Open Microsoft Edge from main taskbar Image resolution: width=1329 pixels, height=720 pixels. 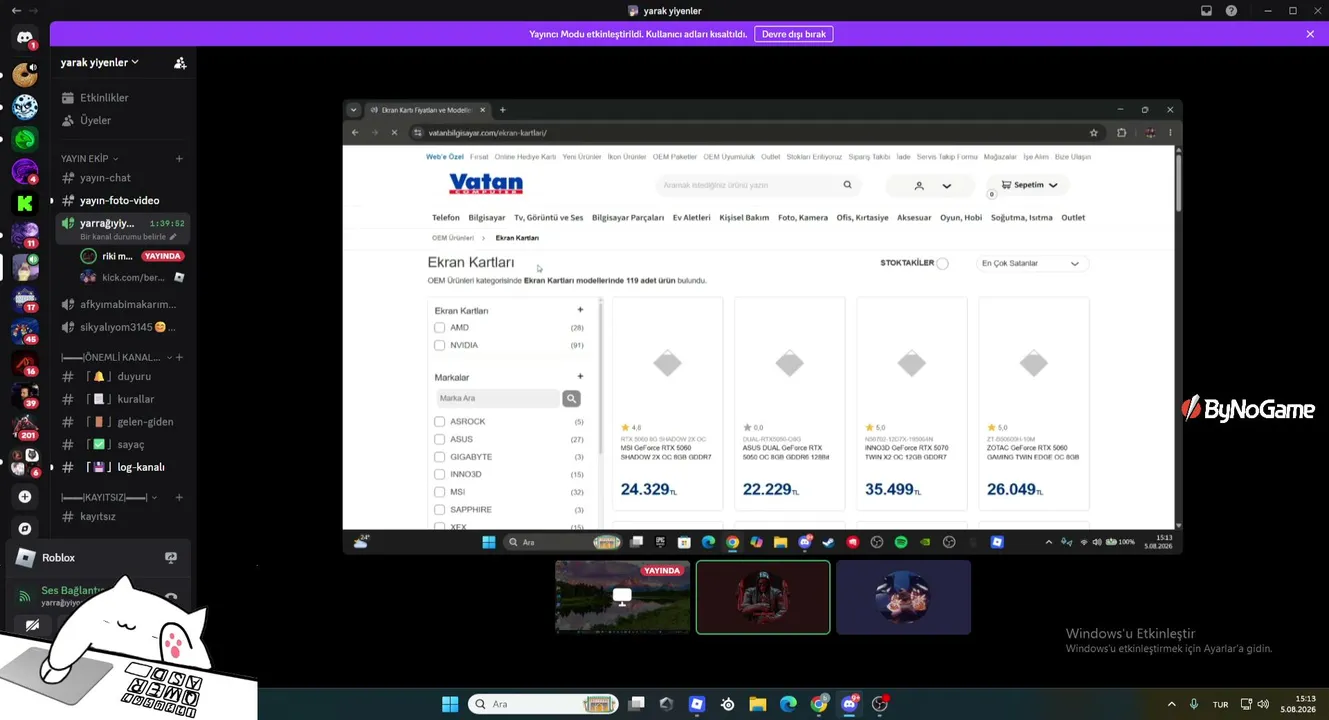coord(788,704)
